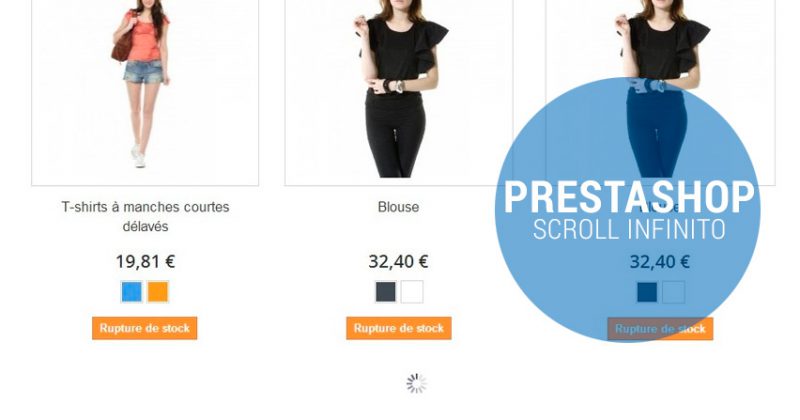Click Rupture de stock under the T-shirts product
The height and width of the screenshot is (420, 800).
click(144, 328)
